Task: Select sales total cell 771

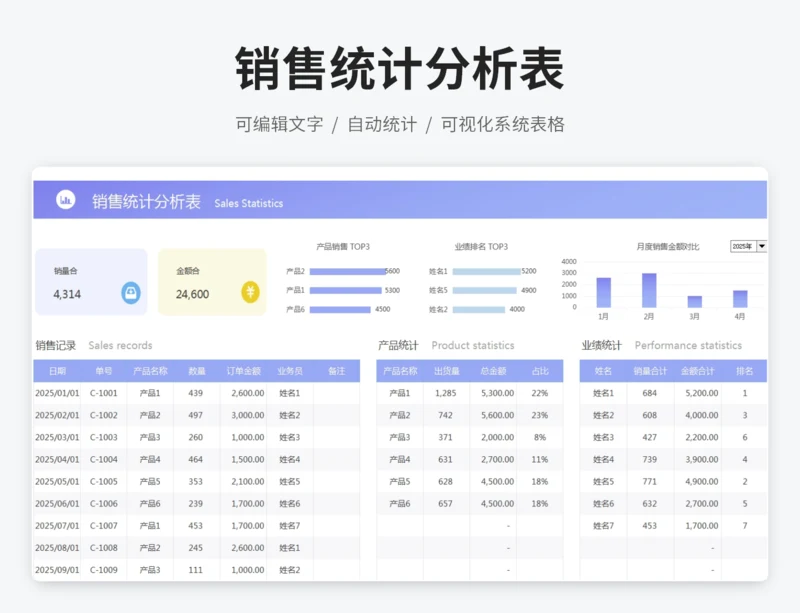Action: click(x=649, y=481)
